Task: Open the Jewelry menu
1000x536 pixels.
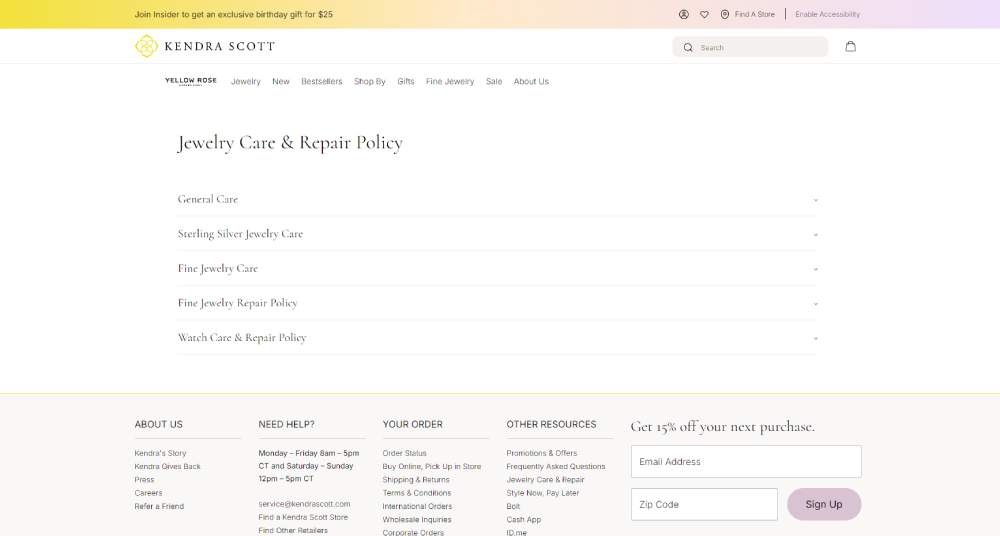Action: pos(246,82)
